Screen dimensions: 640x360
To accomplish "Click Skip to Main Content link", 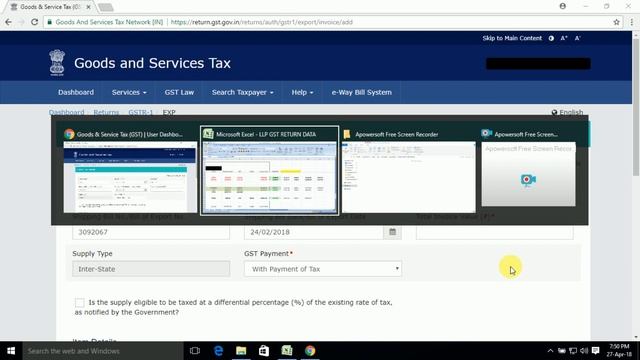I will pyautogui.click(x=512, y=38).
